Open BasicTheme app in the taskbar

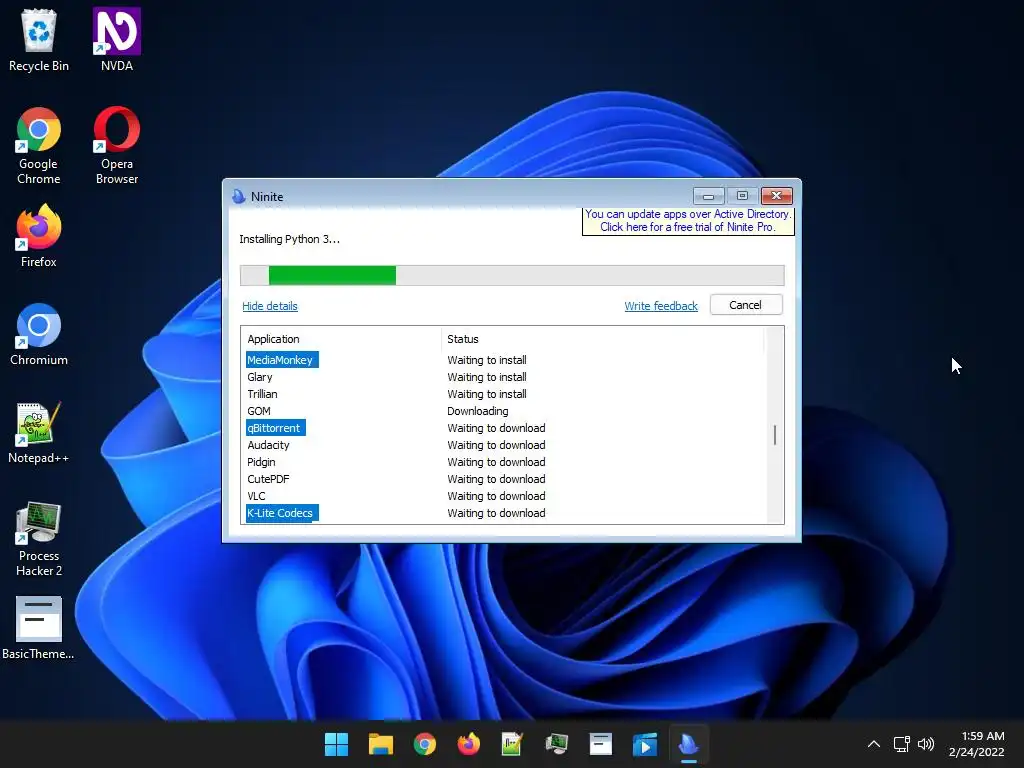click(601, 744)
